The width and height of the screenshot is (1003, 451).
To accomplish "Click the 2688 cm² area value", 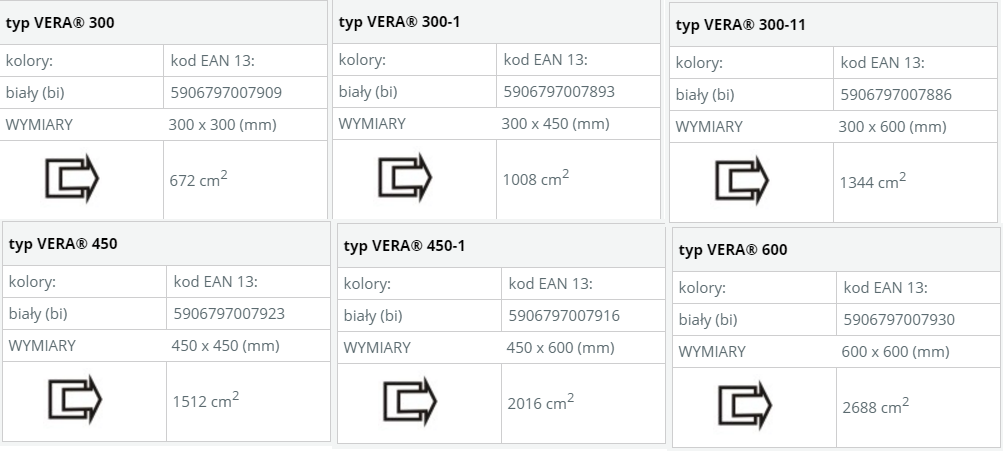I will [x=876, y=406].
